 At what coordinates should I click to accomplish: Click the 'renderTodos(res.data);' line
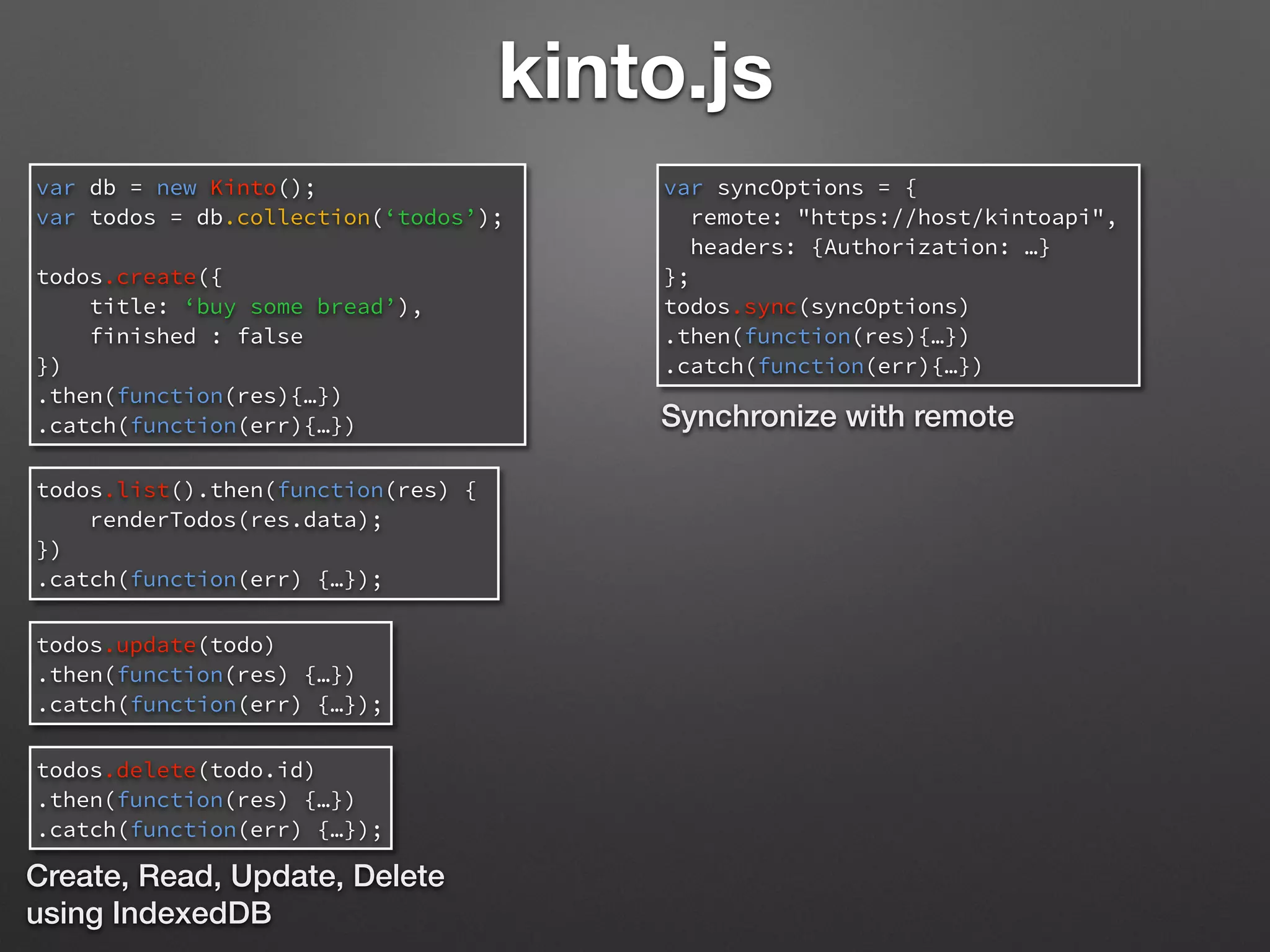236,520
